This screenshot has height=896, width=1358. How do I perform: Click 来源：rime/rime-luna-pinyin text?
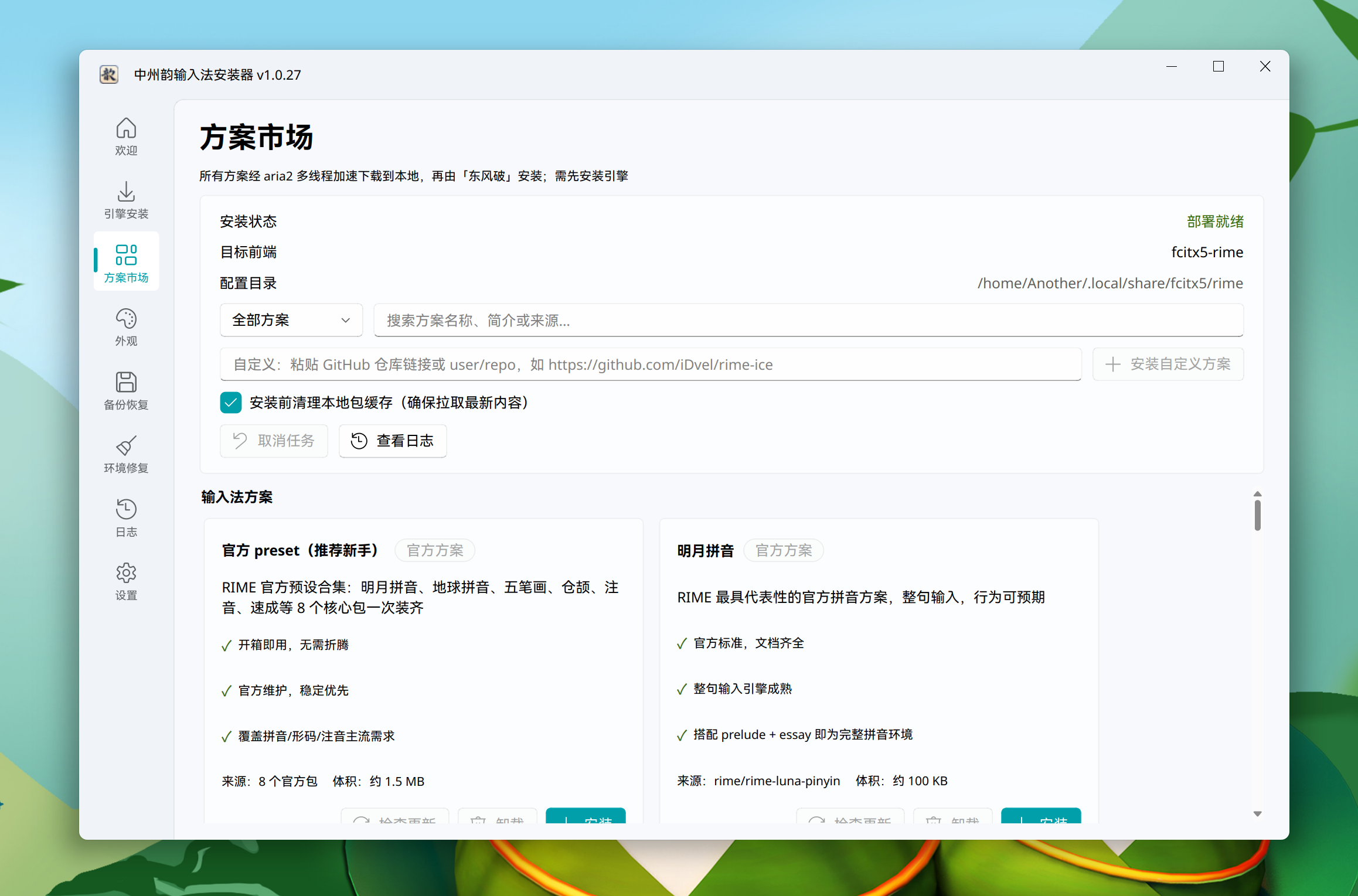click(758, 781)
